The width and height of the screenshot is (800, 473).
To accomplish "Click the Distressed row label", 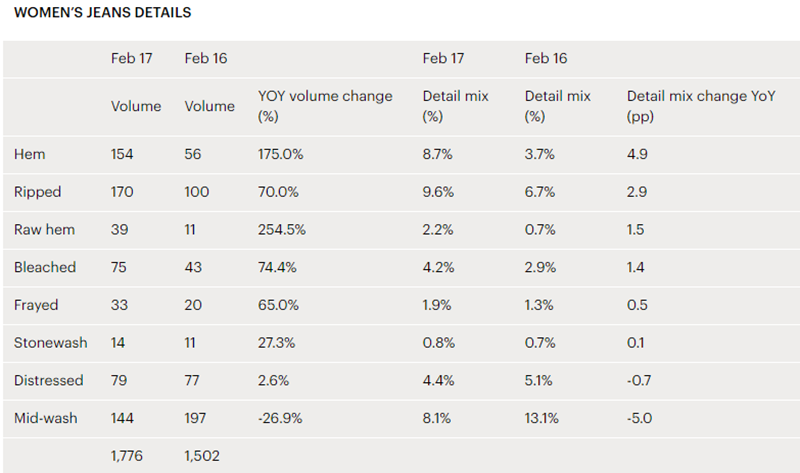I will [48, 381].
